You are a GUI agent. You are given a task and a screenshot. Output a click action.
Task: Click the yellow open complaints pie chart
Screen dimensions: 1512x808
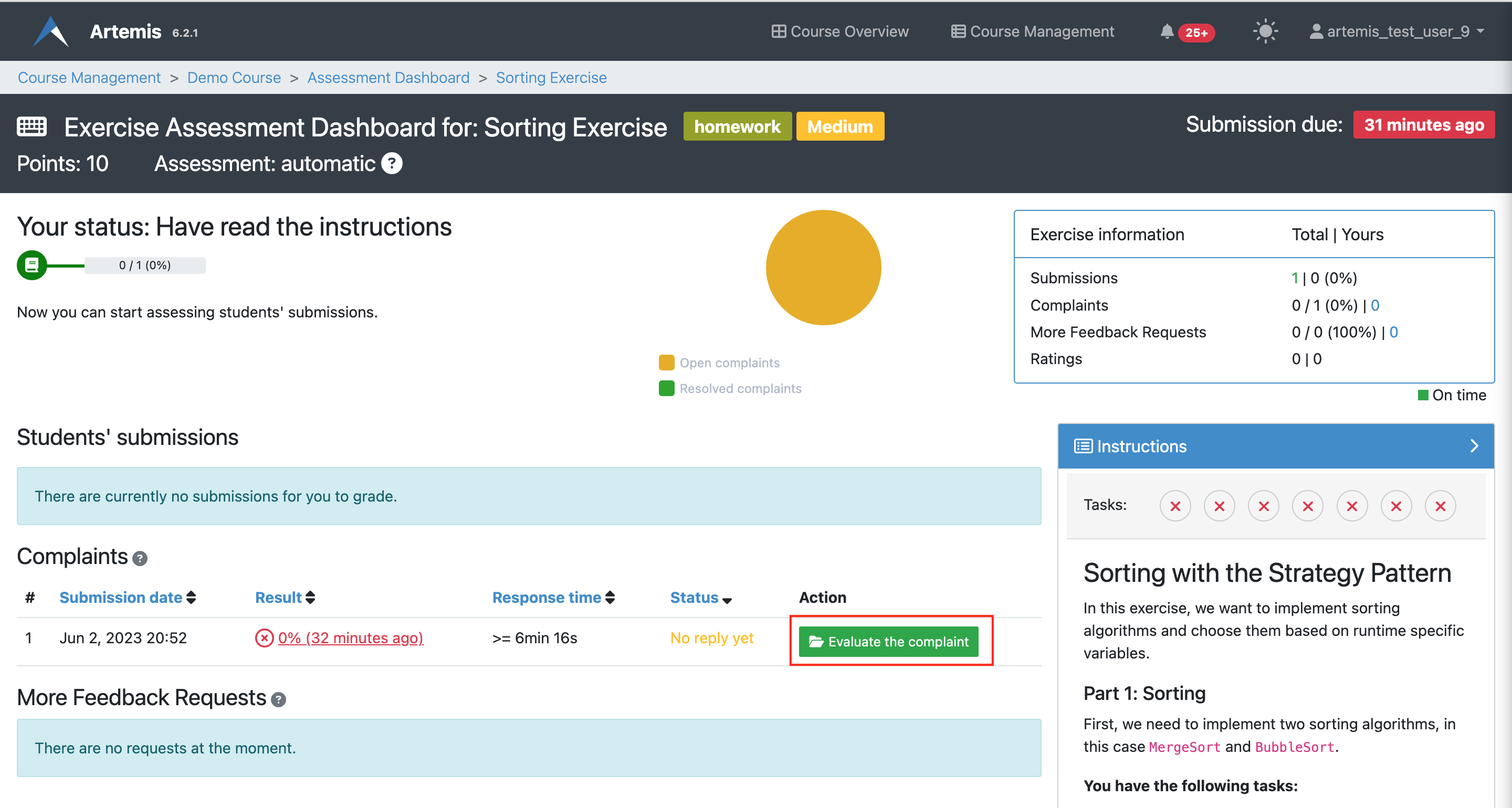click(x=823, y=268)
